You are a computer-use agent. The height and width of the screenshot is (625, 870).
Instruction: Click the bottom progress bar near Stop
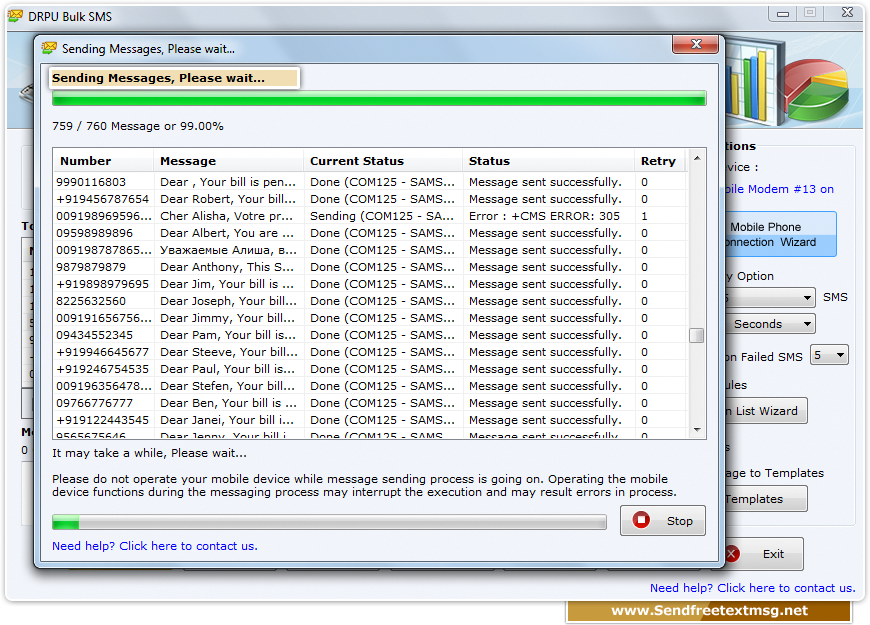(329, 522)
